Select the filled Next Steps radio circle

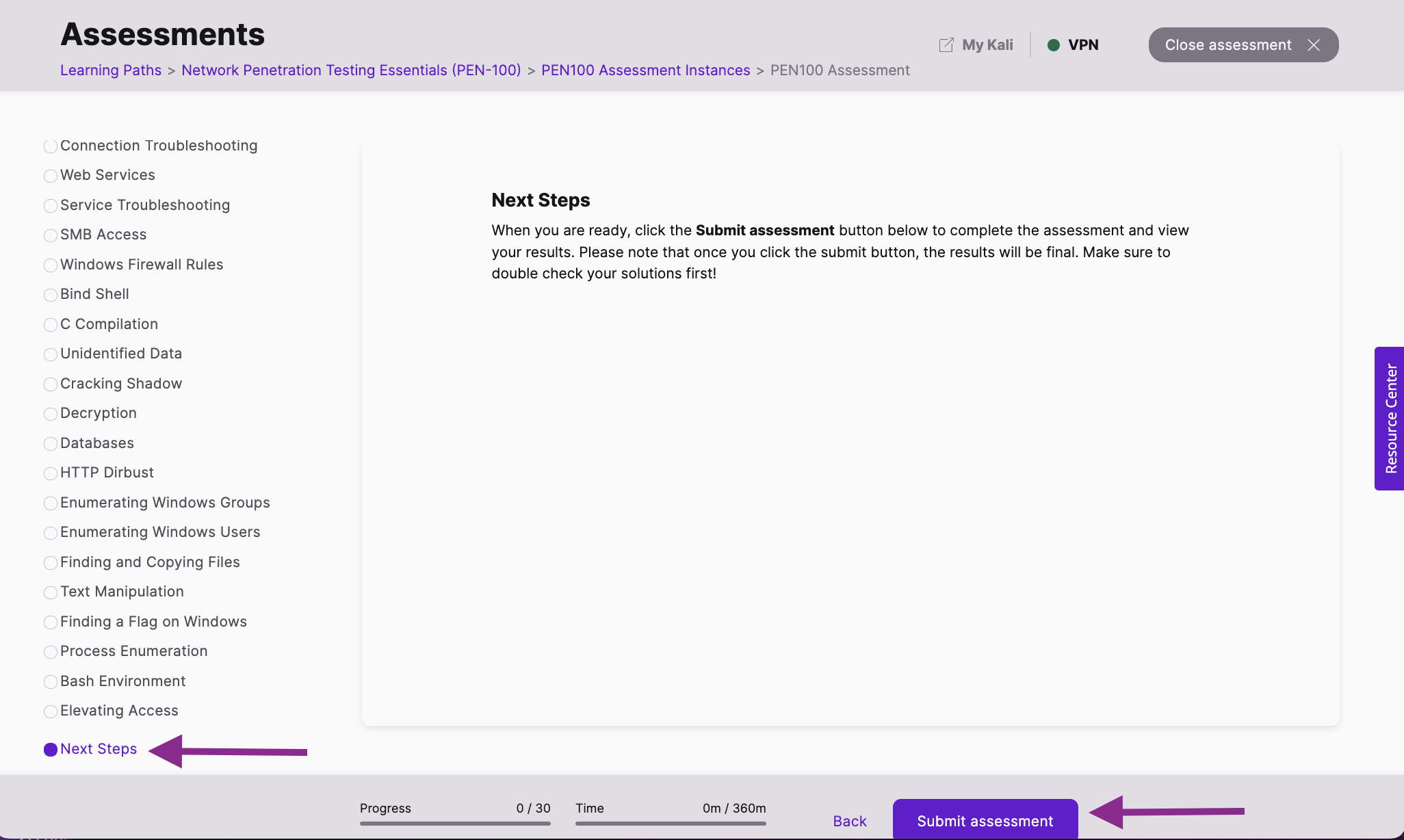51,750
